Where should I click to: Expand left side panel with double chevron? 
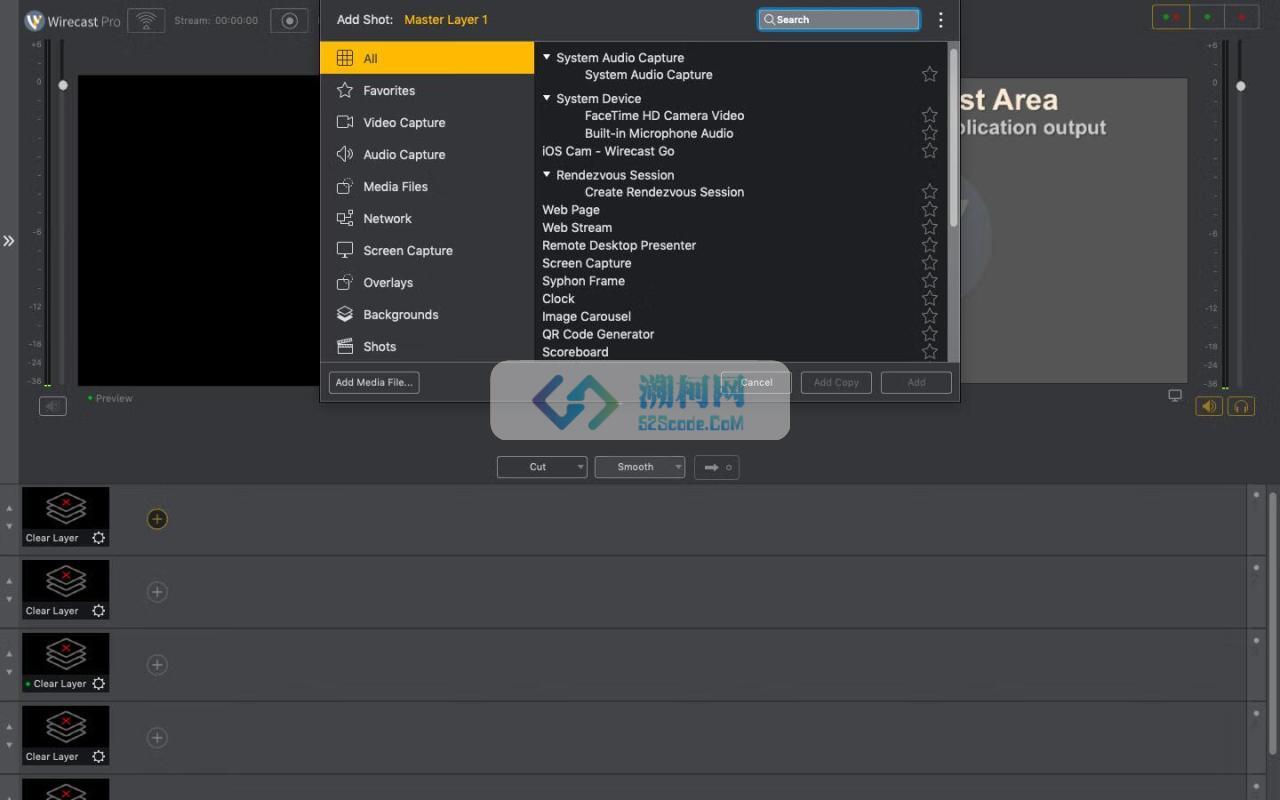click(8, 241)
